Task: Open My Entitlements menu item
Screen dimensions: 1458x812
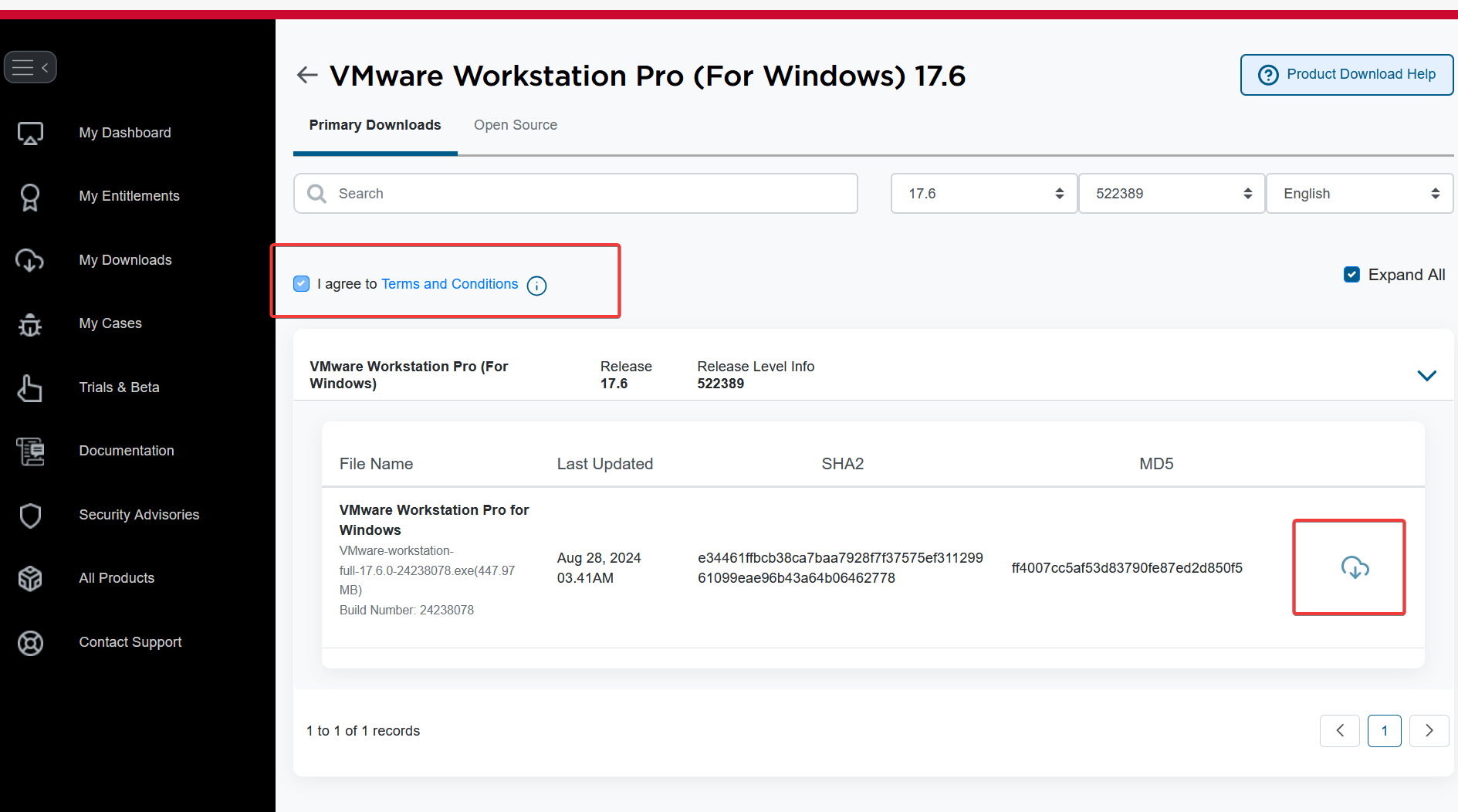Action: click(x=129, y=196)
